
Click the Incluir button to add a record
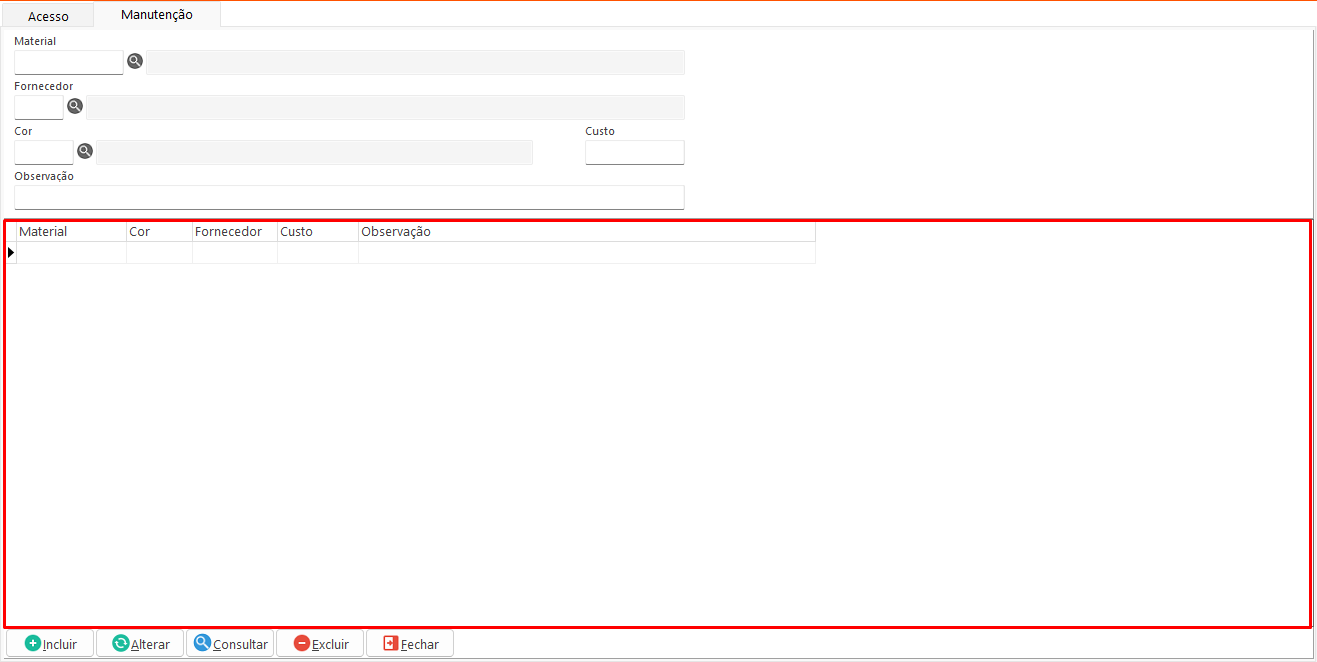click(x=50, y=644)
